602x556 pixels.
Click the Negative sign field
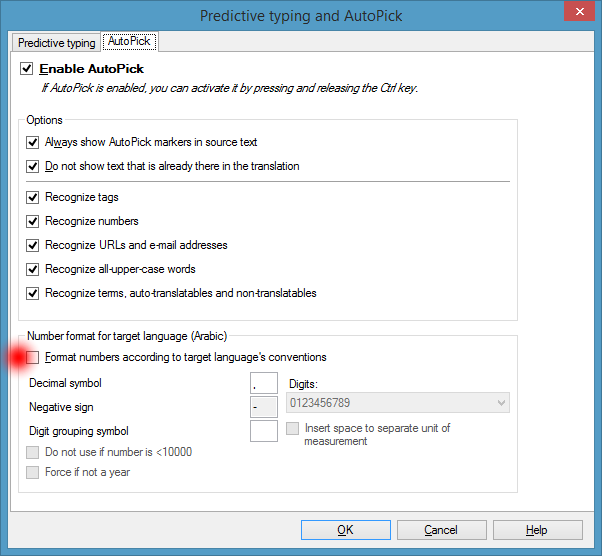point(263,407)
